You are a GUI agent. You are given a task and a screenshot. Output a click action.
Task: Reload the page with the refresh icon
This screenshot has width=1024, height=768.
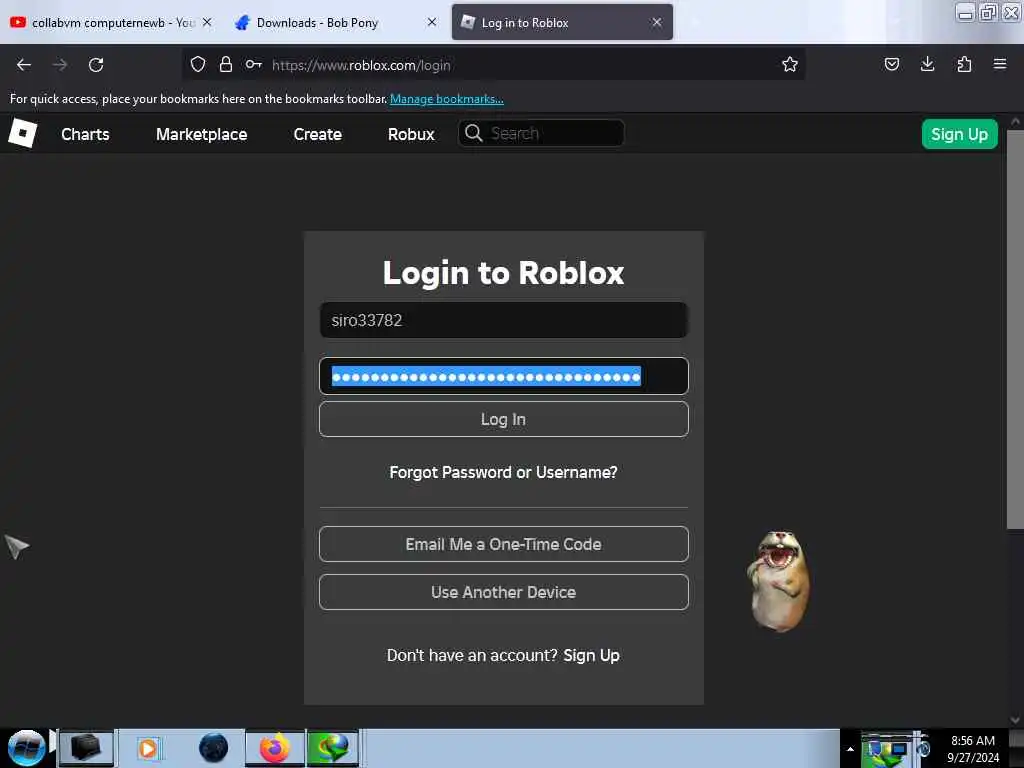coord(96,65)
